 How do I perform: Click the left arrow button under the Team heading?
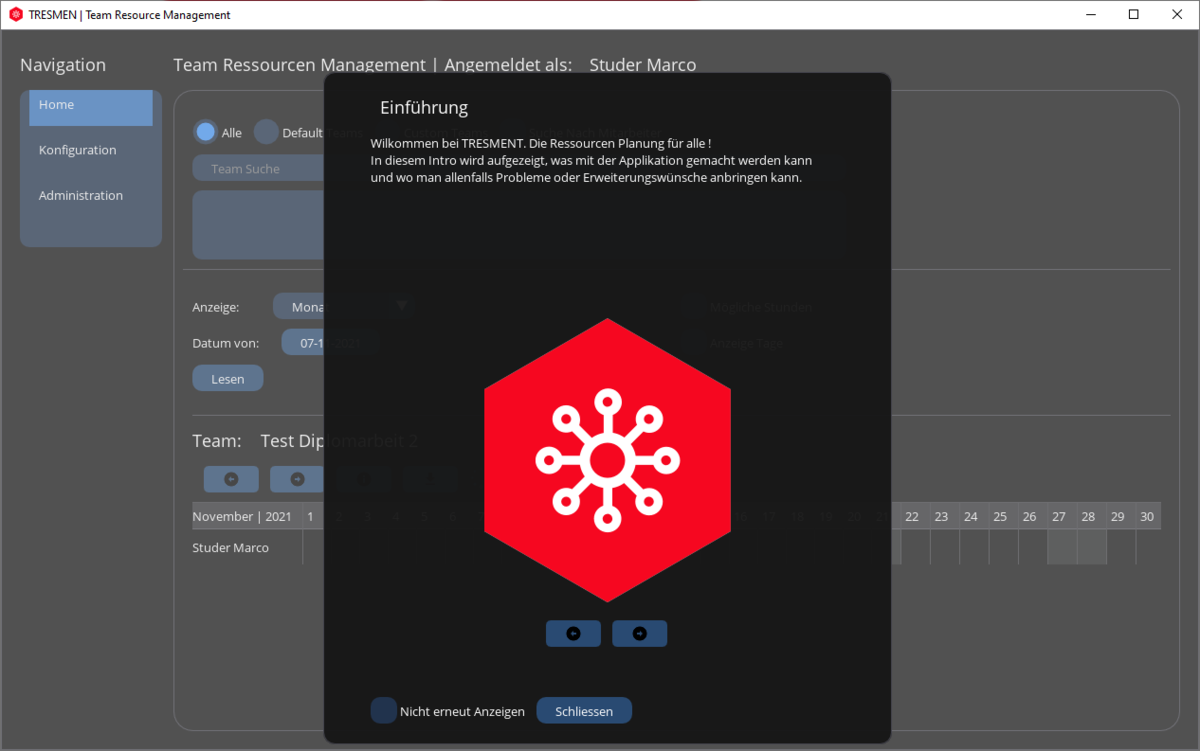coord(231,479)
